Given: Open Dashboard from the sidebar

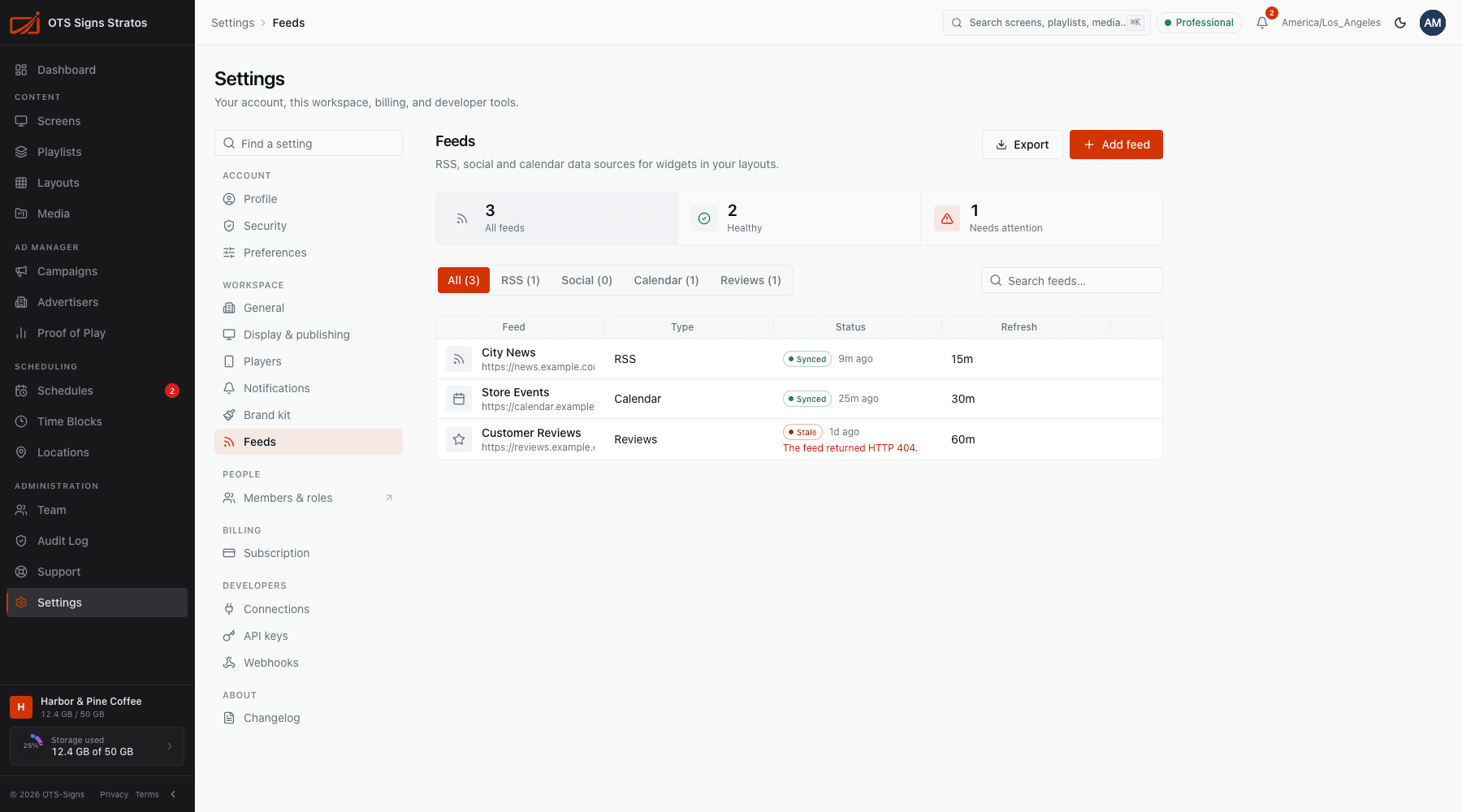Looking at the screenshot, I should [97, 70].
